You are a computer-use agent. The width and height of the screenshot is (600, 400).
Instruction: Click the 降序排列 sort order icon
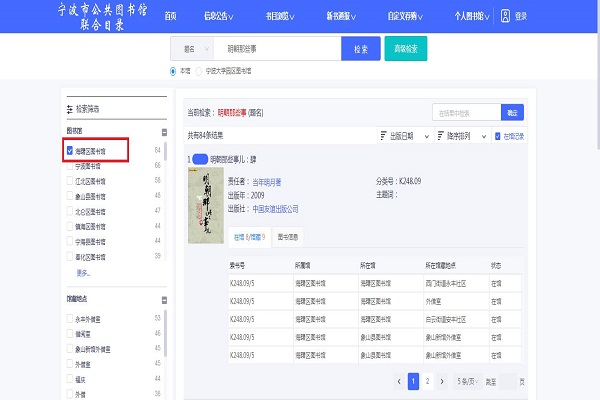tap(437, 136)
